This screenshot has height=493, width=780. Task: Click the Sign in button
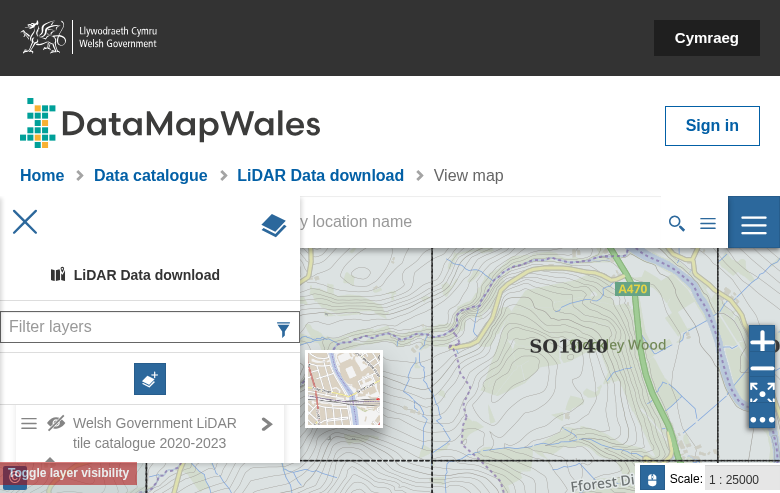[x=711, y=126]
